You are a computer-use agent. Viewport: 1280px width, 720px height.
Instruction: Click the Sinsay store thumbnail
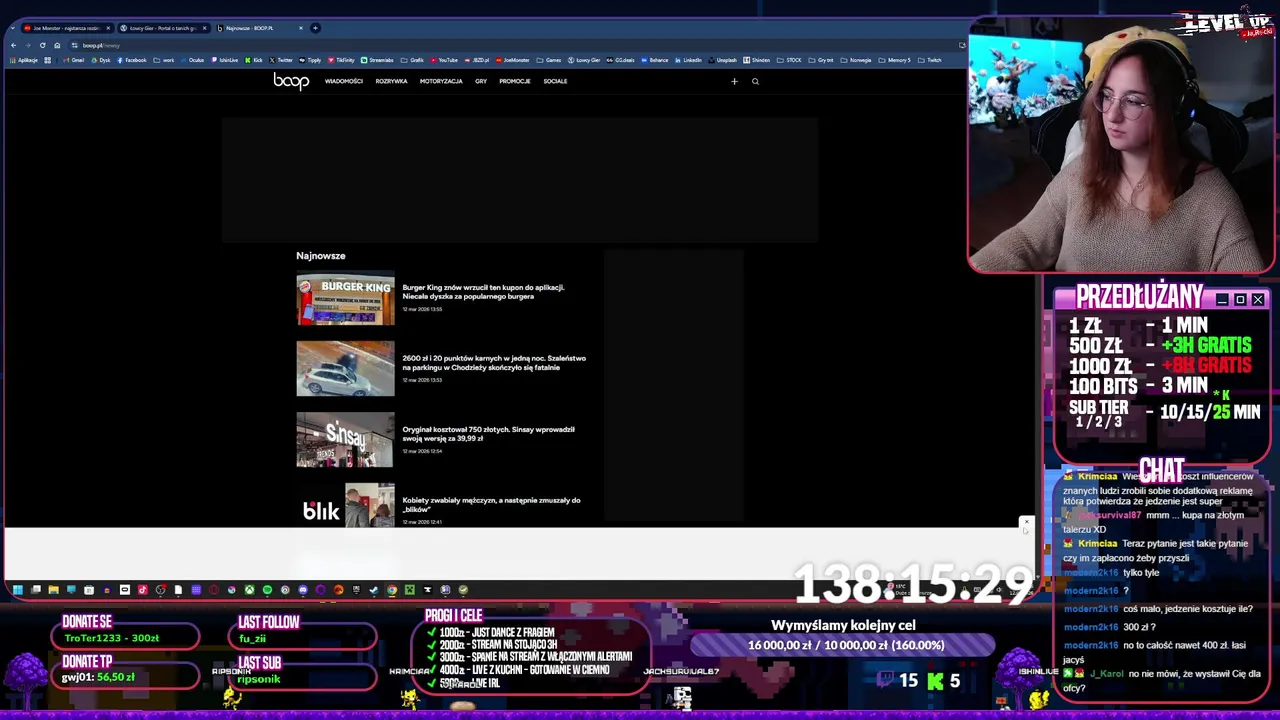pos(345,440)
